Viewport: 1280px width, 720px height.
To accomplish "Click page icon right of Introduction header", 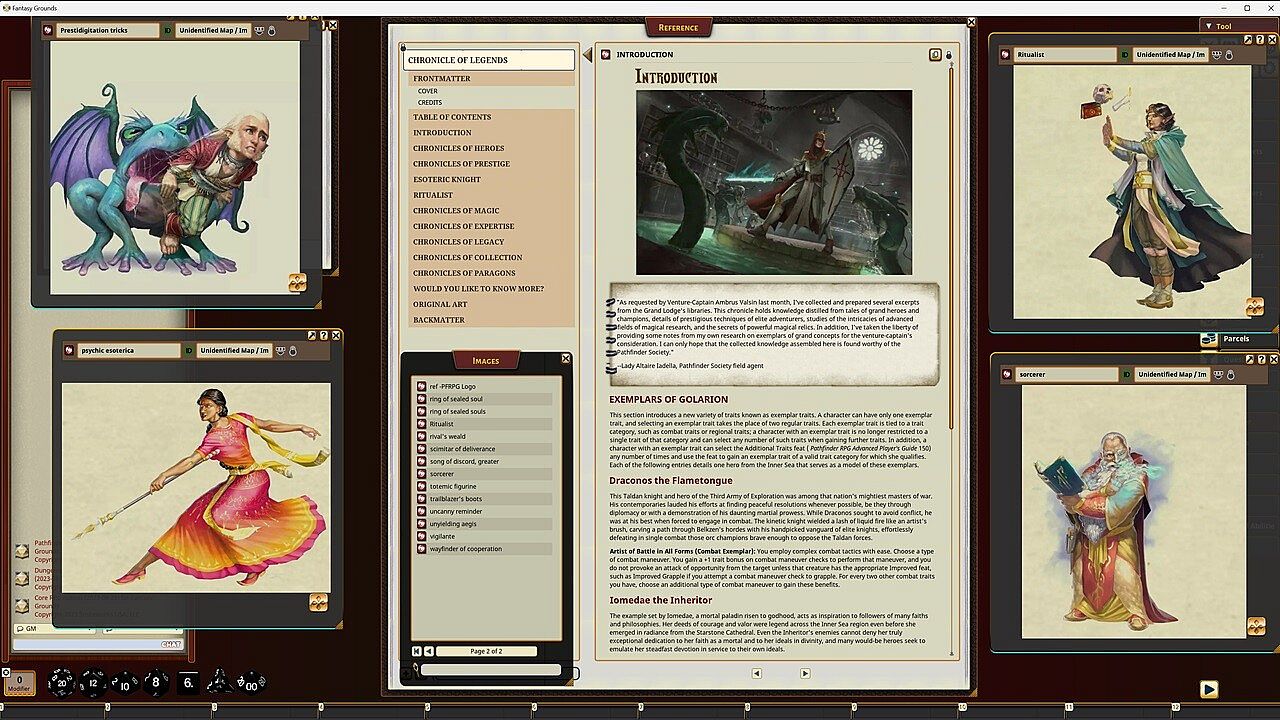I will click(x=935, y=55).
